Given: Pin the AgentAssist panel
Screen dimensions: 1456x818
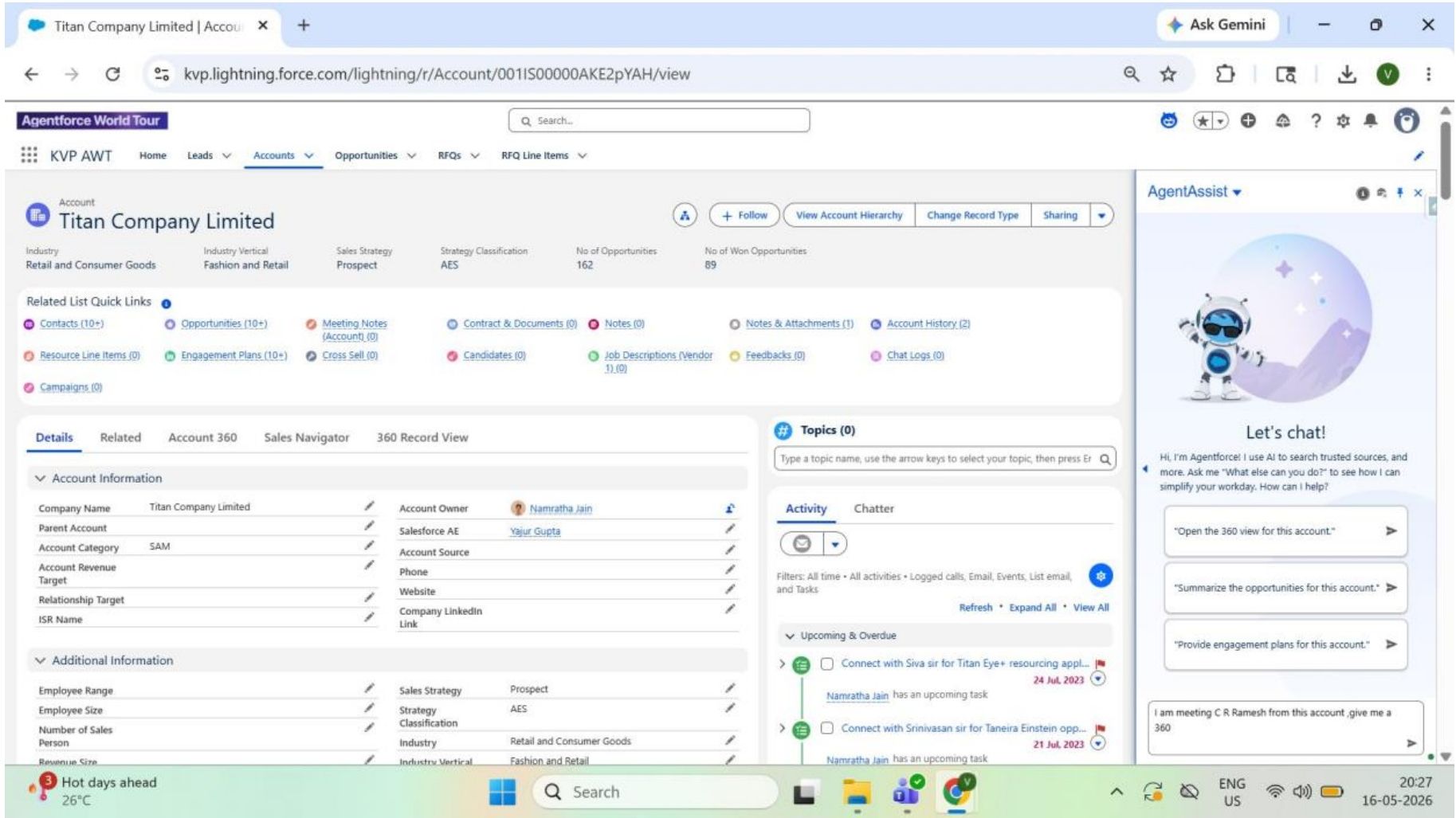Looking at the screenshot, I should pos(1400,193).
